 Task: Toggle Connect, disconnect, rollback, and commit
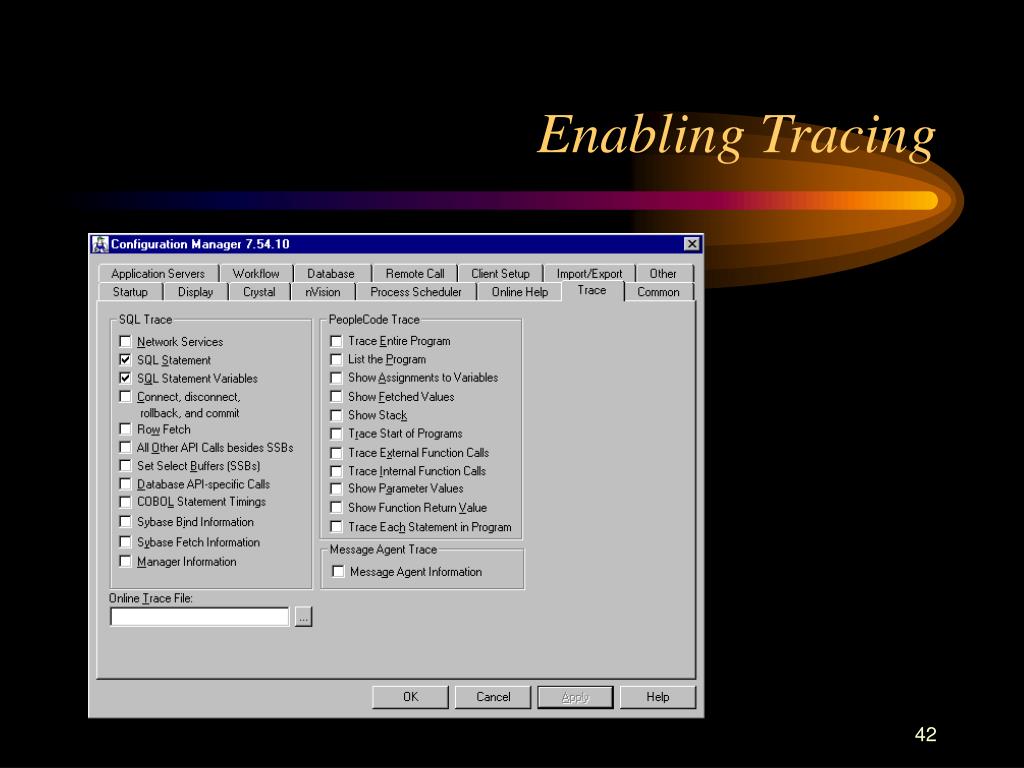tap(125, 396)
